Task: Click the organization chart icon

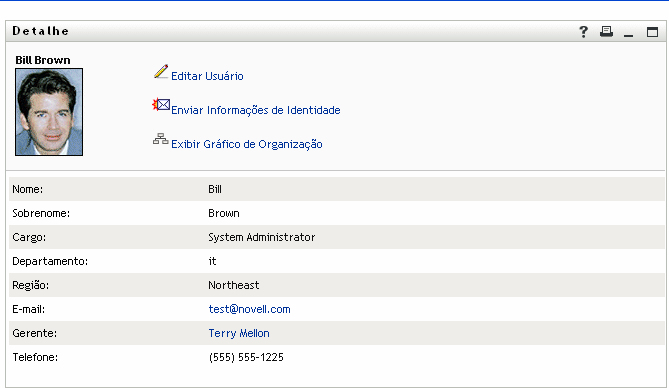Action: pyautogui.click(x=160, y=139)
